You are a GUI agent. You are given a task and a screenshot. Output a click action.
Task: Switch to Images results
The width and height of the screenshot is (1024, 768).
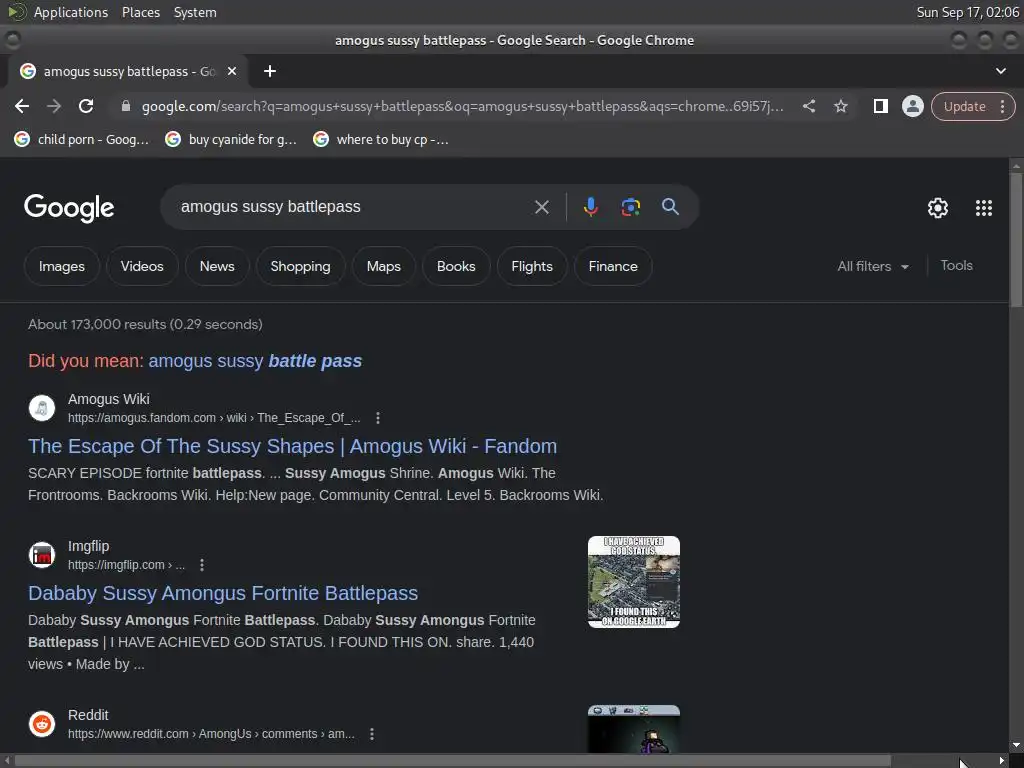[61, 266]
